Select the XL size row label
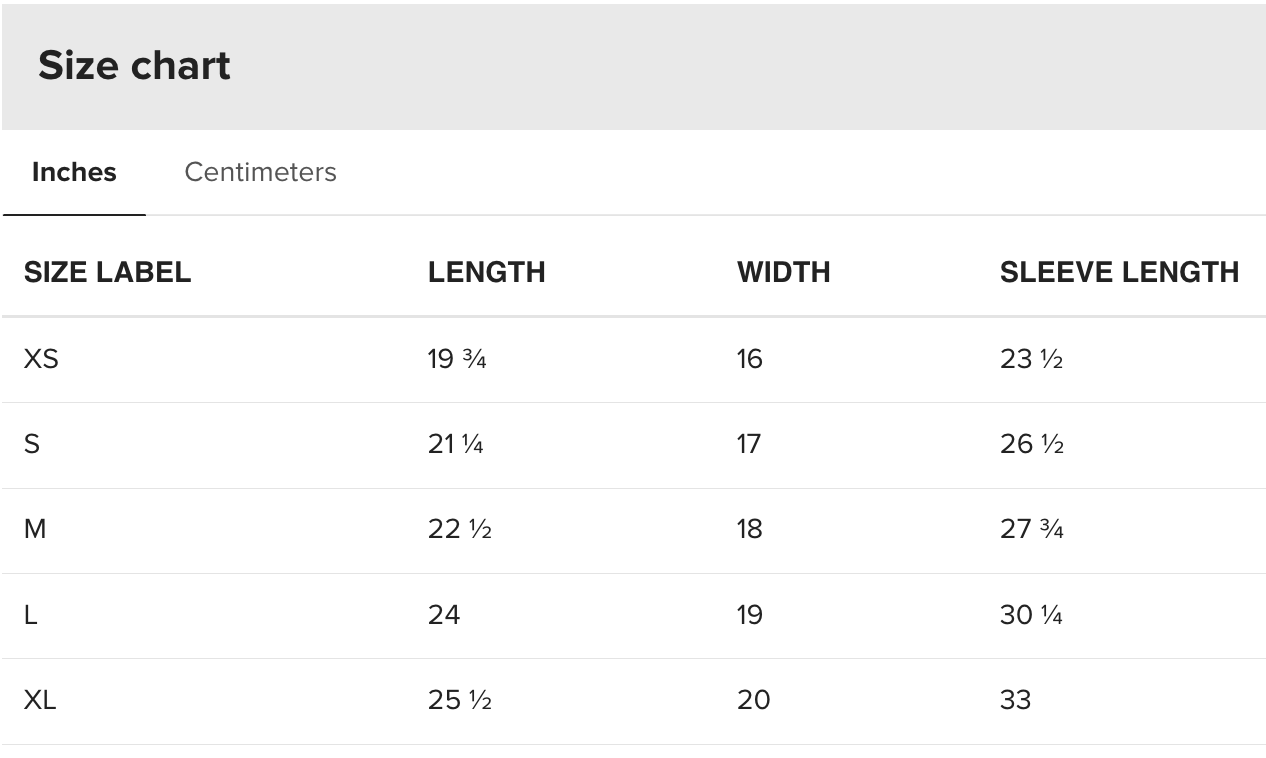The height and width of the screenshot is (758, 1266). 40,700
